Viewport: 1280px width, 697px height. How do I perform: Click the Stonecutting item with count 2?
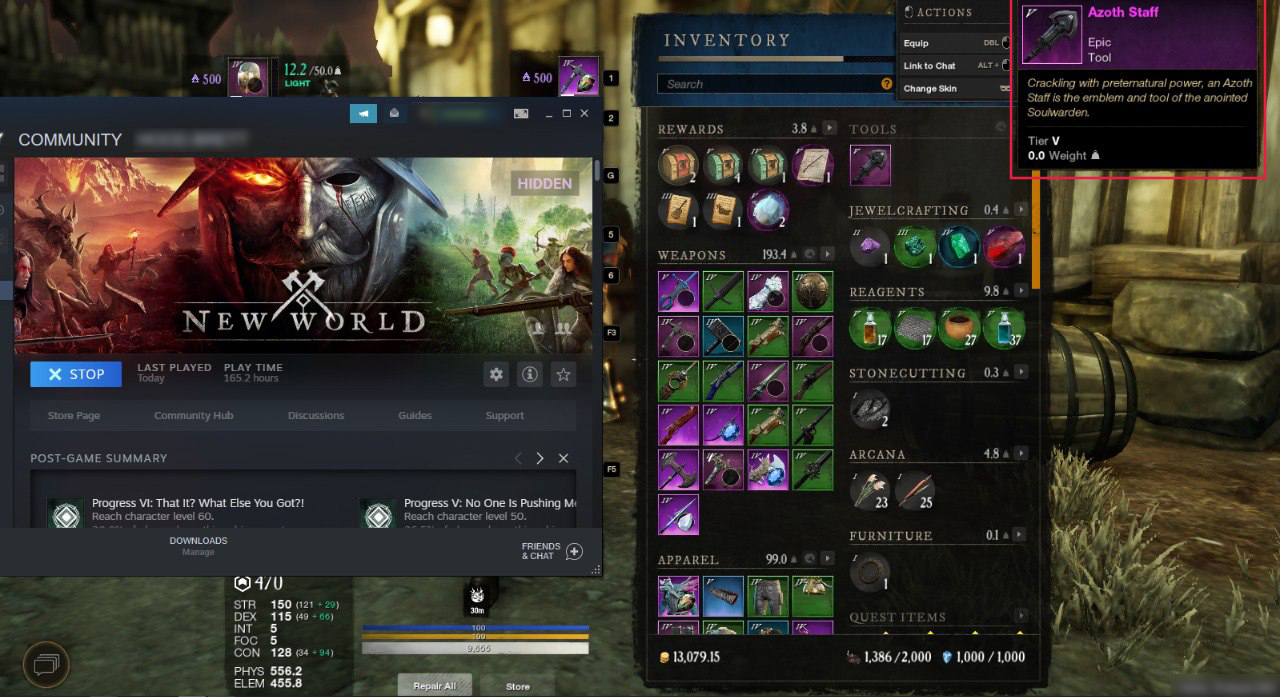coord(870,409)
